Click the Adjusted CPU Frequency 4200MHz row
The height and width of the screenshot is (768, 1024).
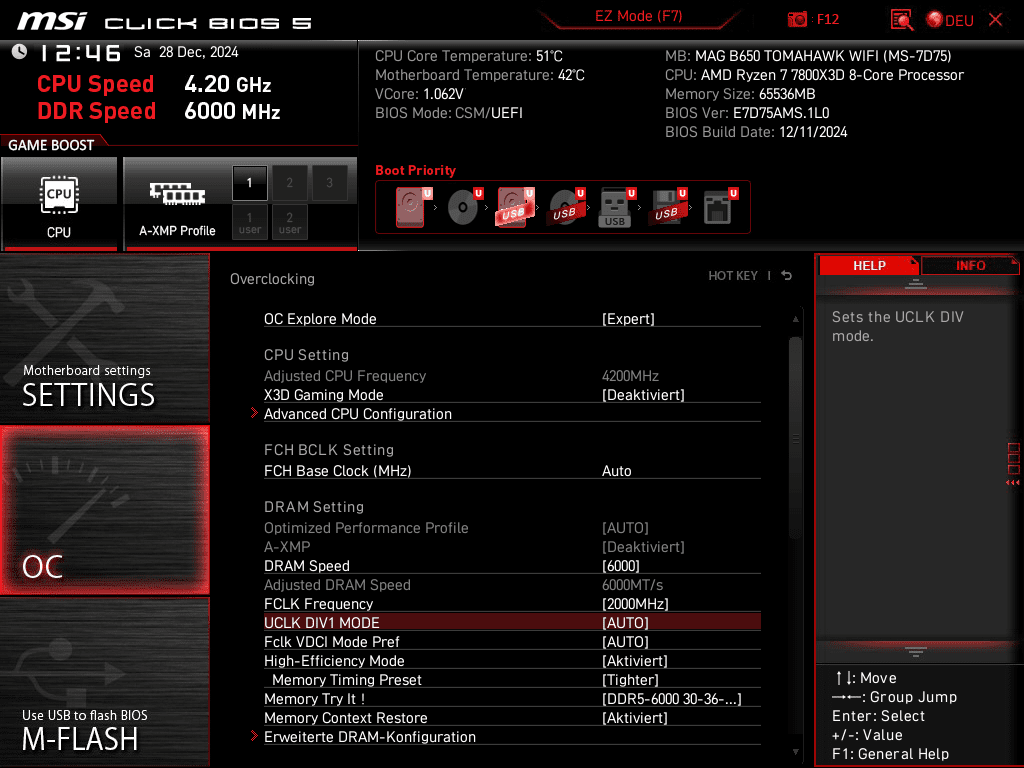click(512, 376)
